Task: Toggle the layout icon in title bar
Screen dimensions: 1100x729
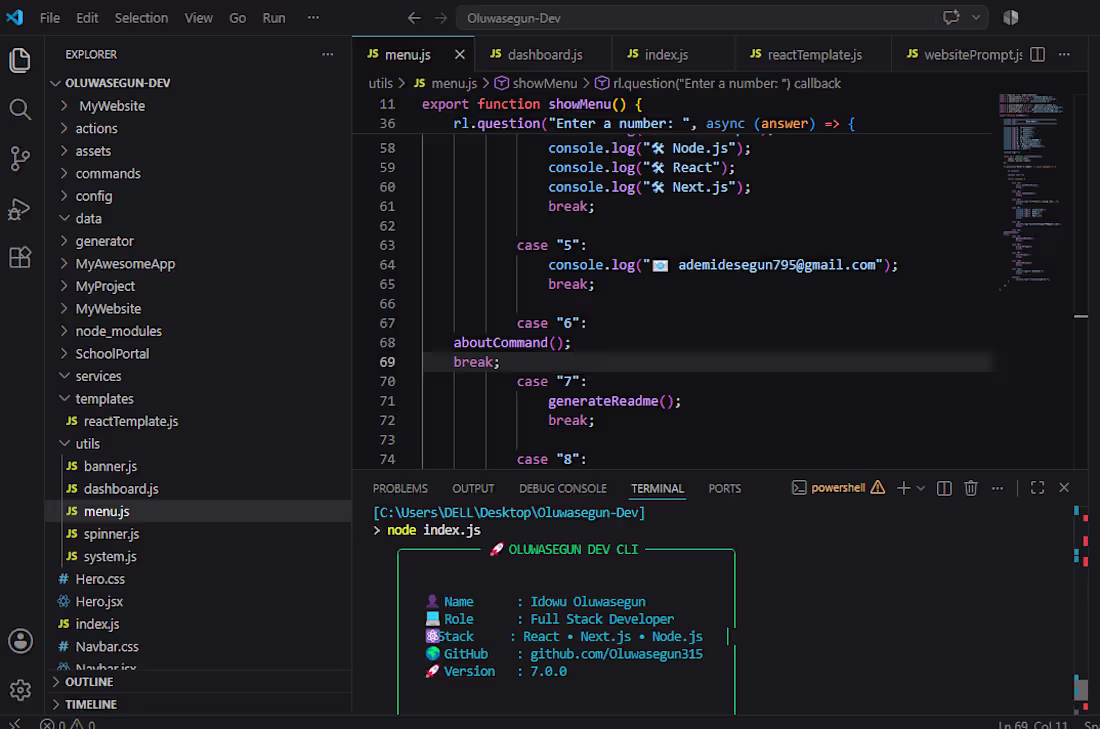Action: coord(1010,18)
